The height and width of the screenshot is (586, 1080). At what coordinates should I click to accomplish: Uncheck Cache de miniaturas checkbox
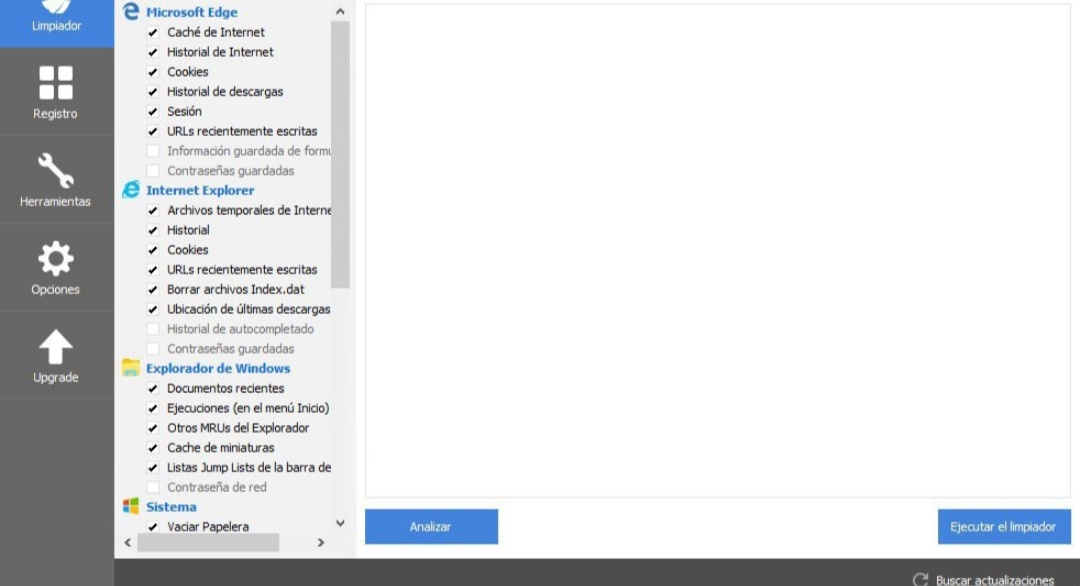coord(153,448)
